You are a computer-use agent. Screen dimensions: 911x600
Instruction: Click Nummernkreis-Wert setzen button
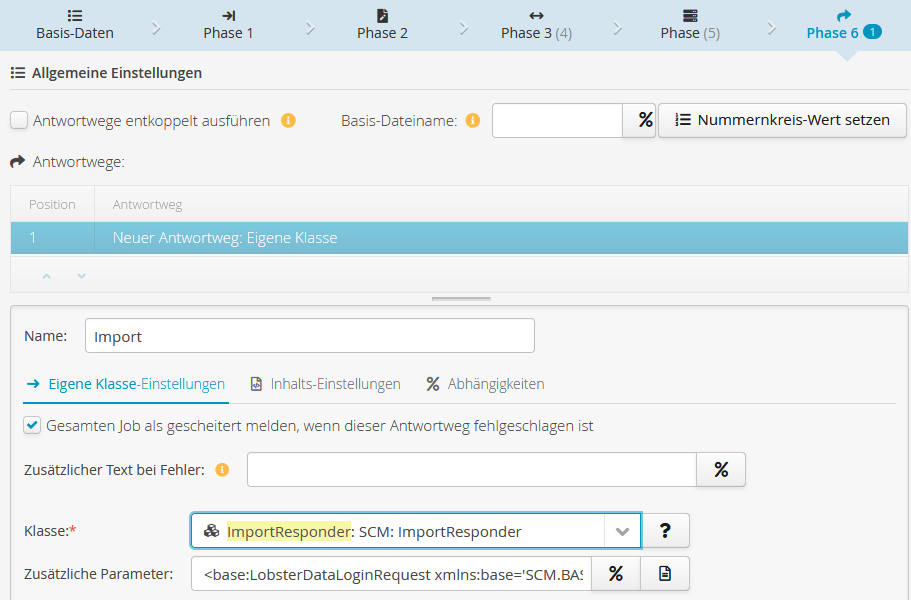[782, 120]
